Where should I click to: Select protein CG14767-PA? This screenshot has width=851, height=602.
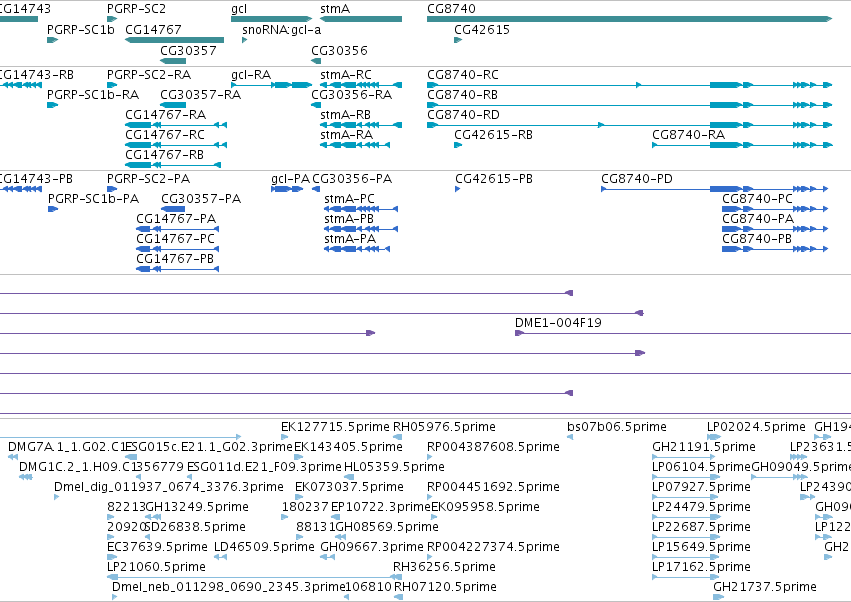tap(177, 229)
